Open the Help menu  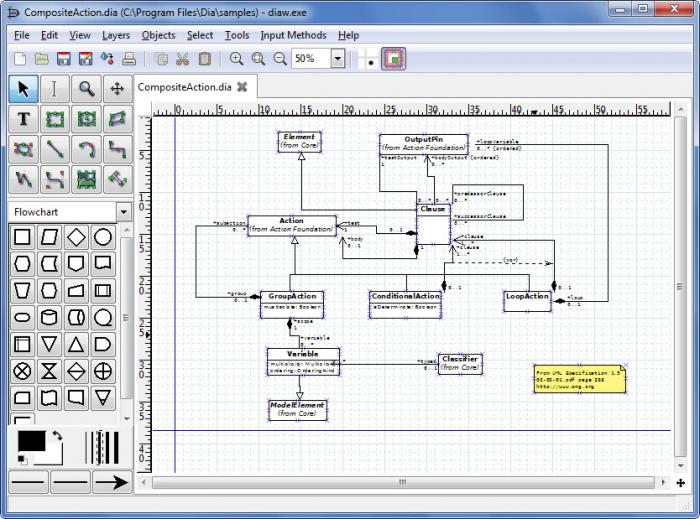coord(348,35)
